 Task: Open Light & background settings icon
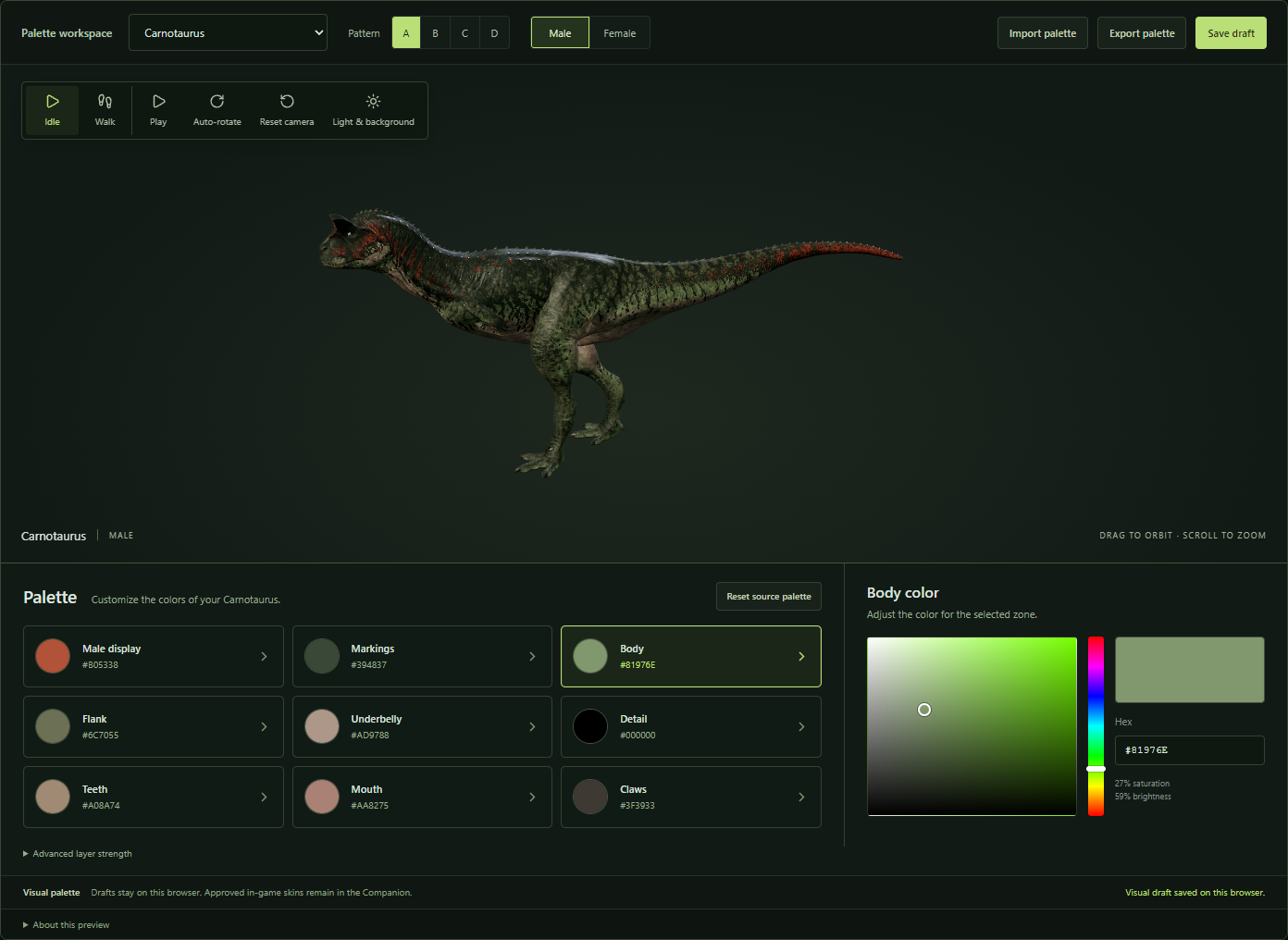(373, 101)
